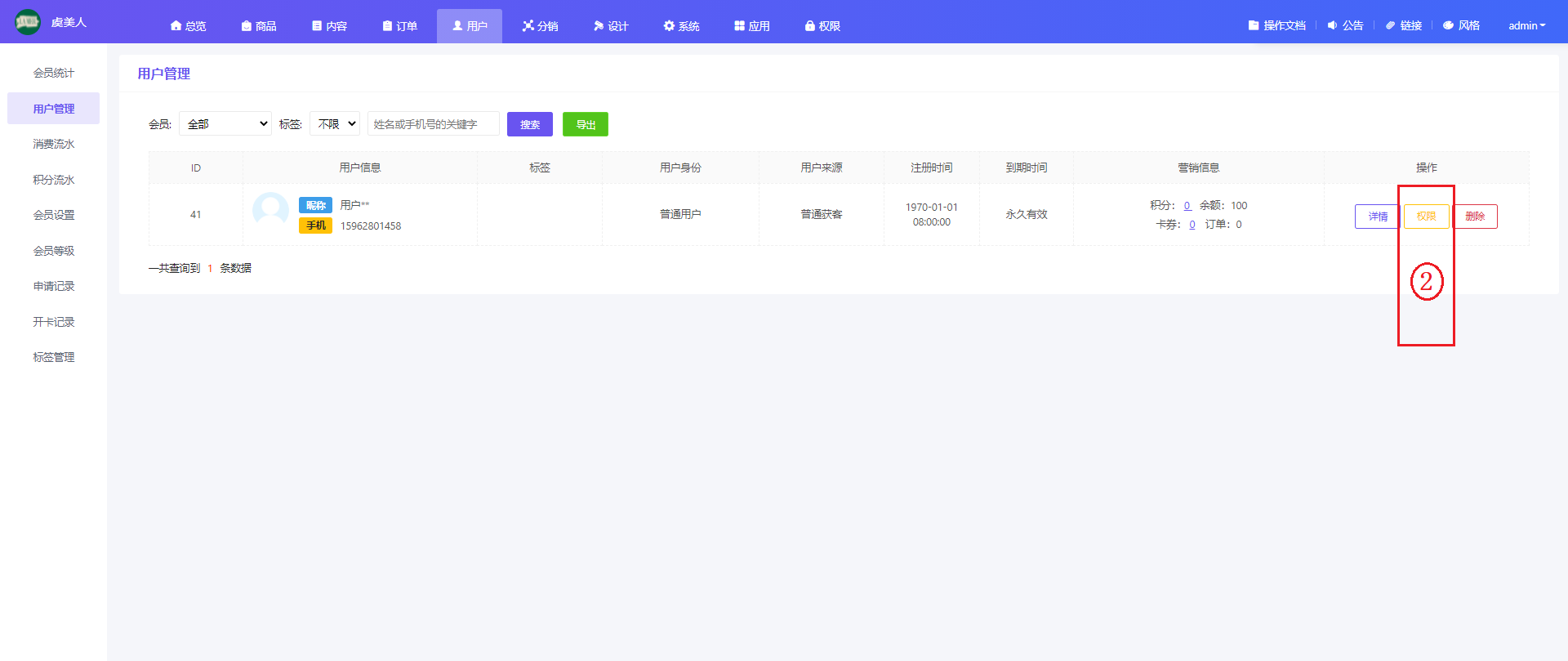This screenshot has height=661, width=1568.
Task: Click the 普通用户 identity cell
Action: coord(680,214)
